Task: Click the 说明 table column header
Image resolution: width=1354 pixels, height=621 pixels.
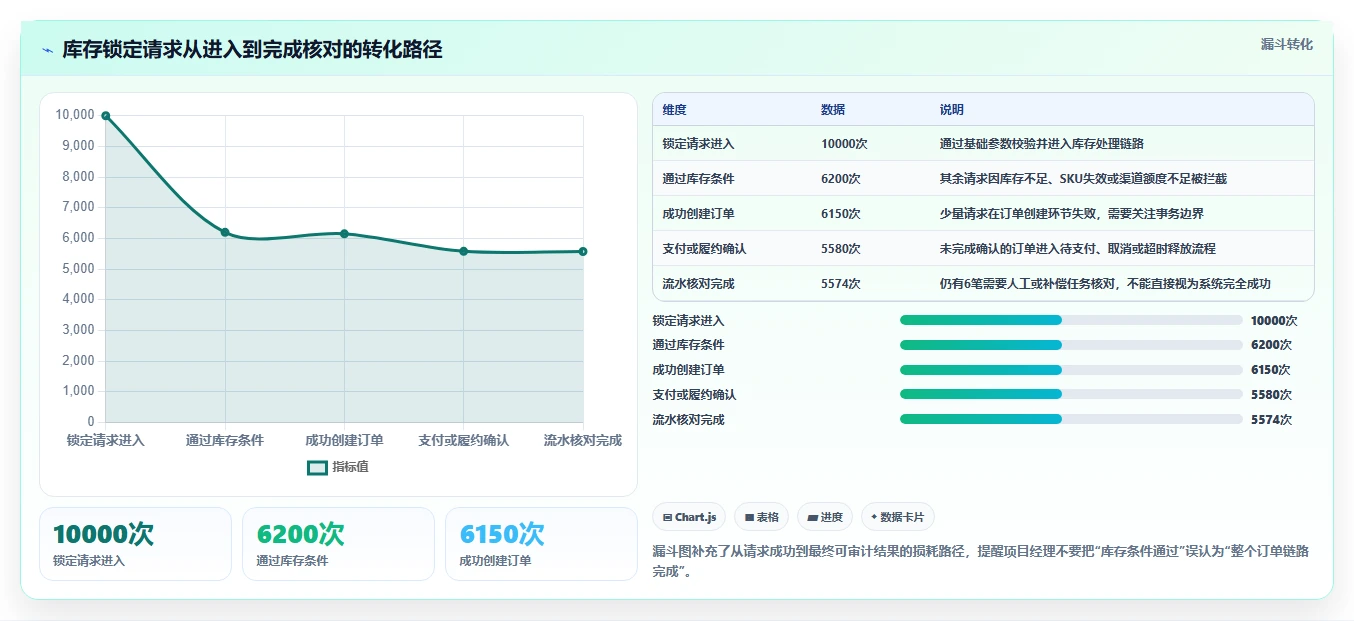Action: pos(952,110)
